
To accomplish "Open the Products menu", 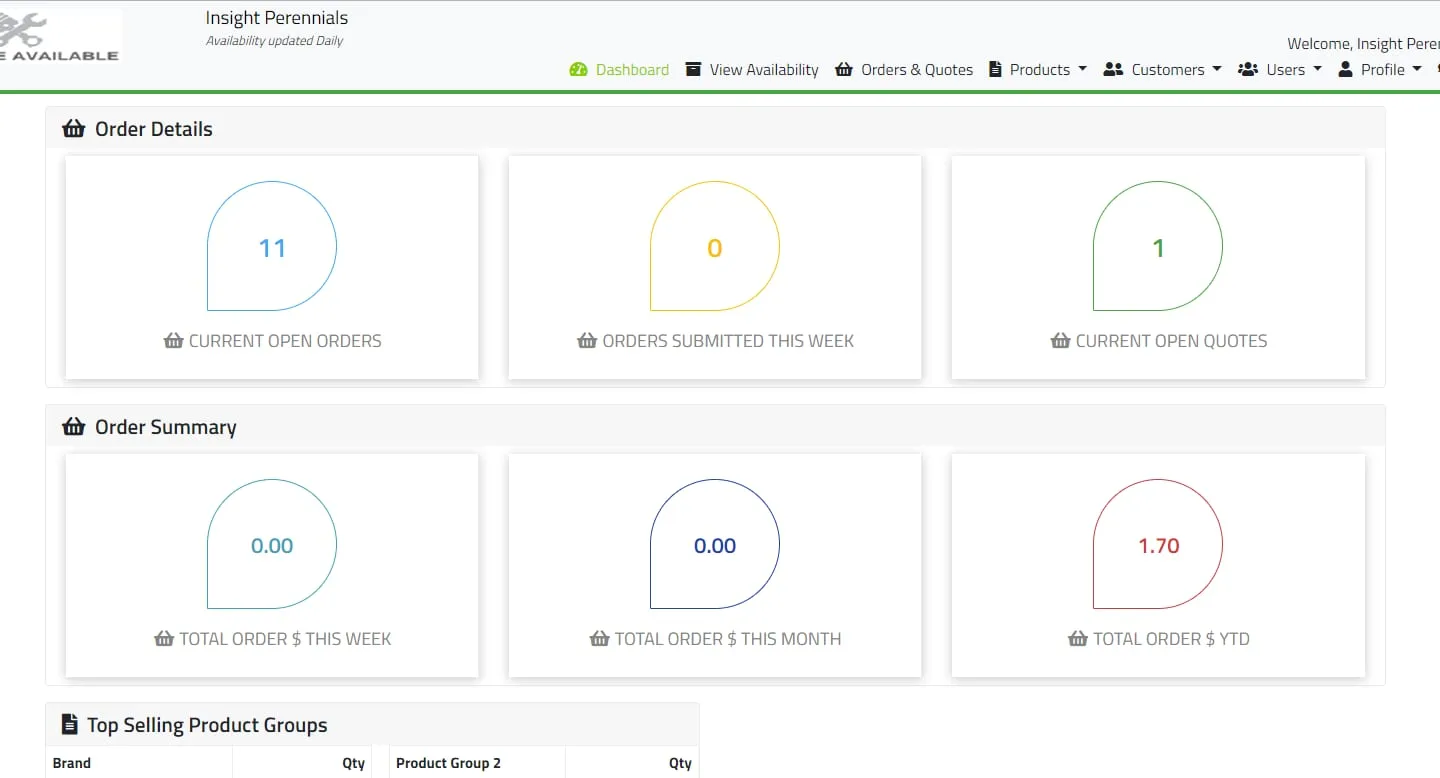I will point(1038,69).
